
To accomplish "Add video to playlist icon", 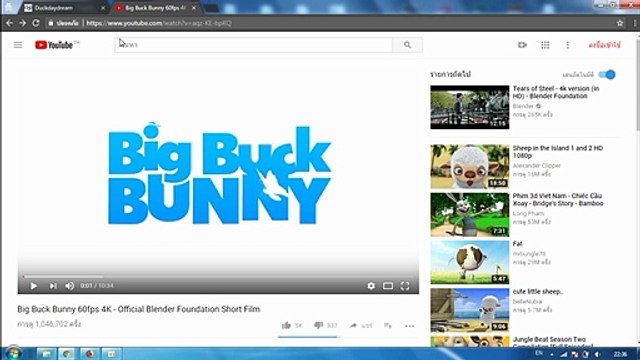I will [388, 325].
